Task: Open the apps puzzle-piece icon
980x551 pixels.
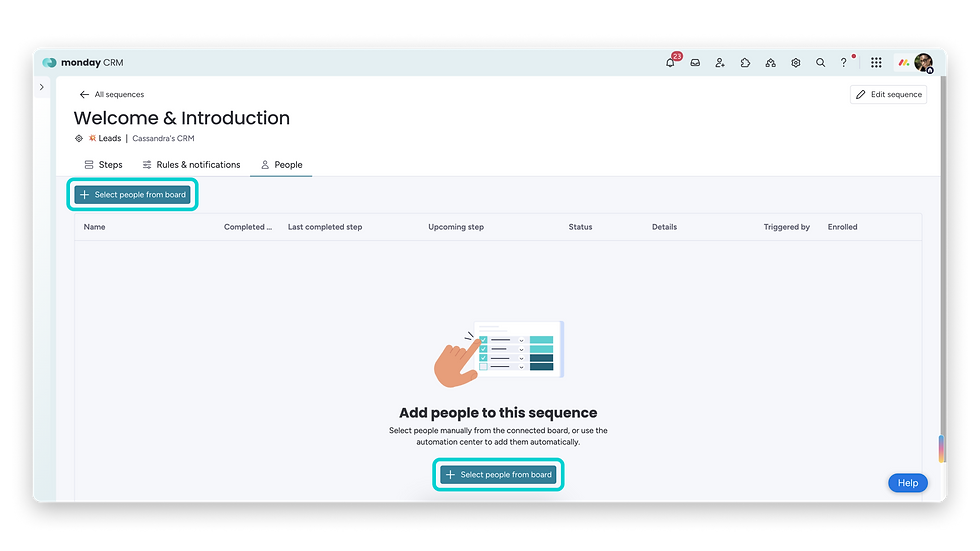Action: point(745,62)
